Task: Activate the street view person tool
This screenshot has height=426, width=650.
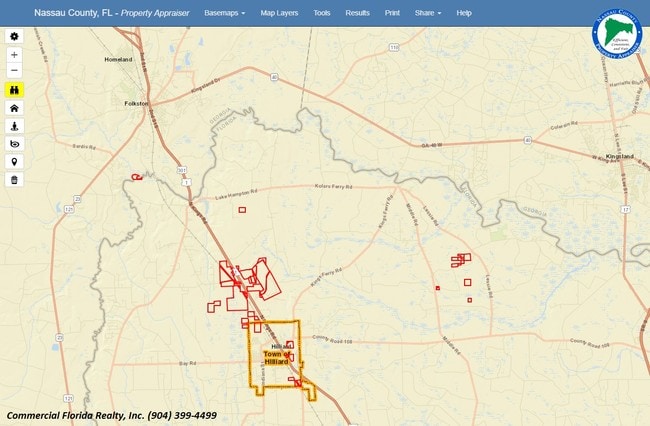Action: pyautogui.click(x=14, y=126)
